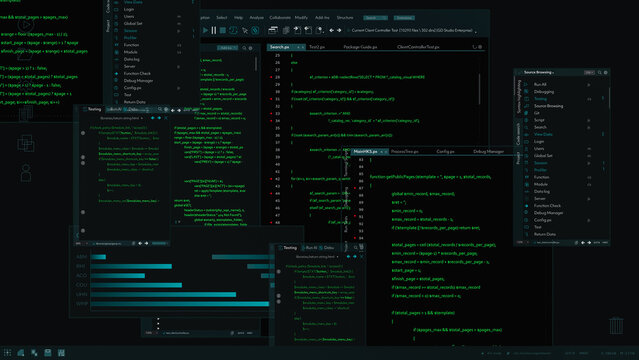Image resolution: width=639 pixels, height=360 pixels.
Task: Open the Help menu
Action: [238, 18]
